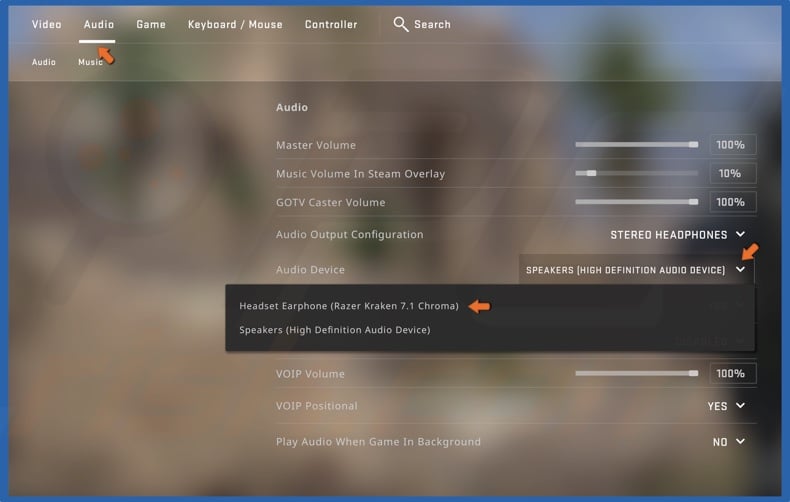Click the Master Volume 100% value box
Screen dimensions: 790x502
733,145
